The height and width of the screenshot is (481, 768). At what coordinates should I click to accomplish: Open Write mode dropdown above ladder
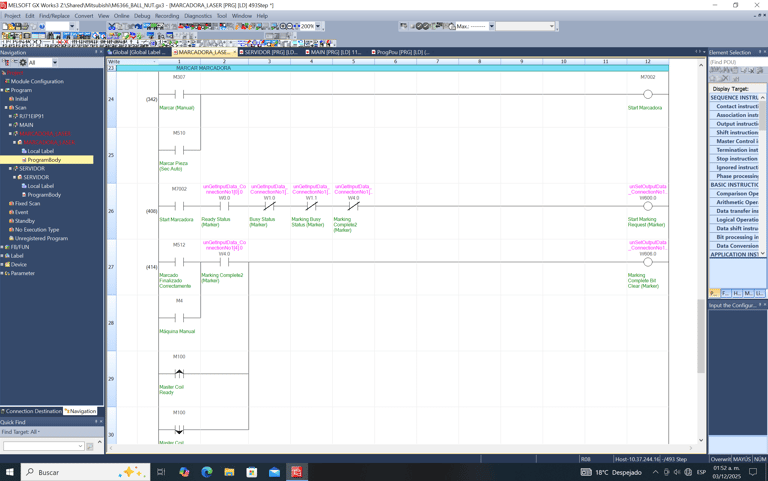155,62
